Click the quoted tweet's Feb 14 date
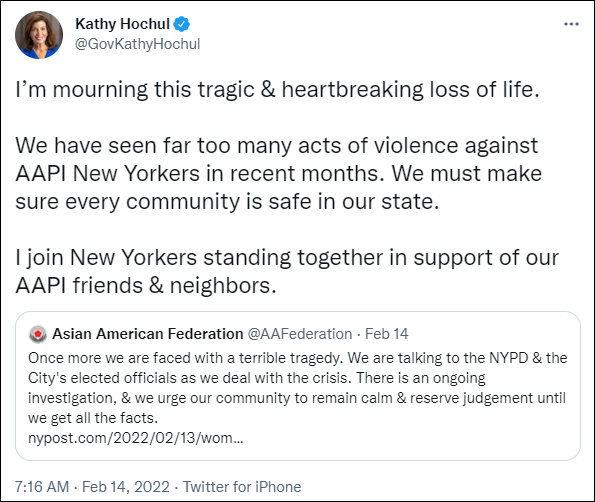The image size is (595, 502). (386, 334)
